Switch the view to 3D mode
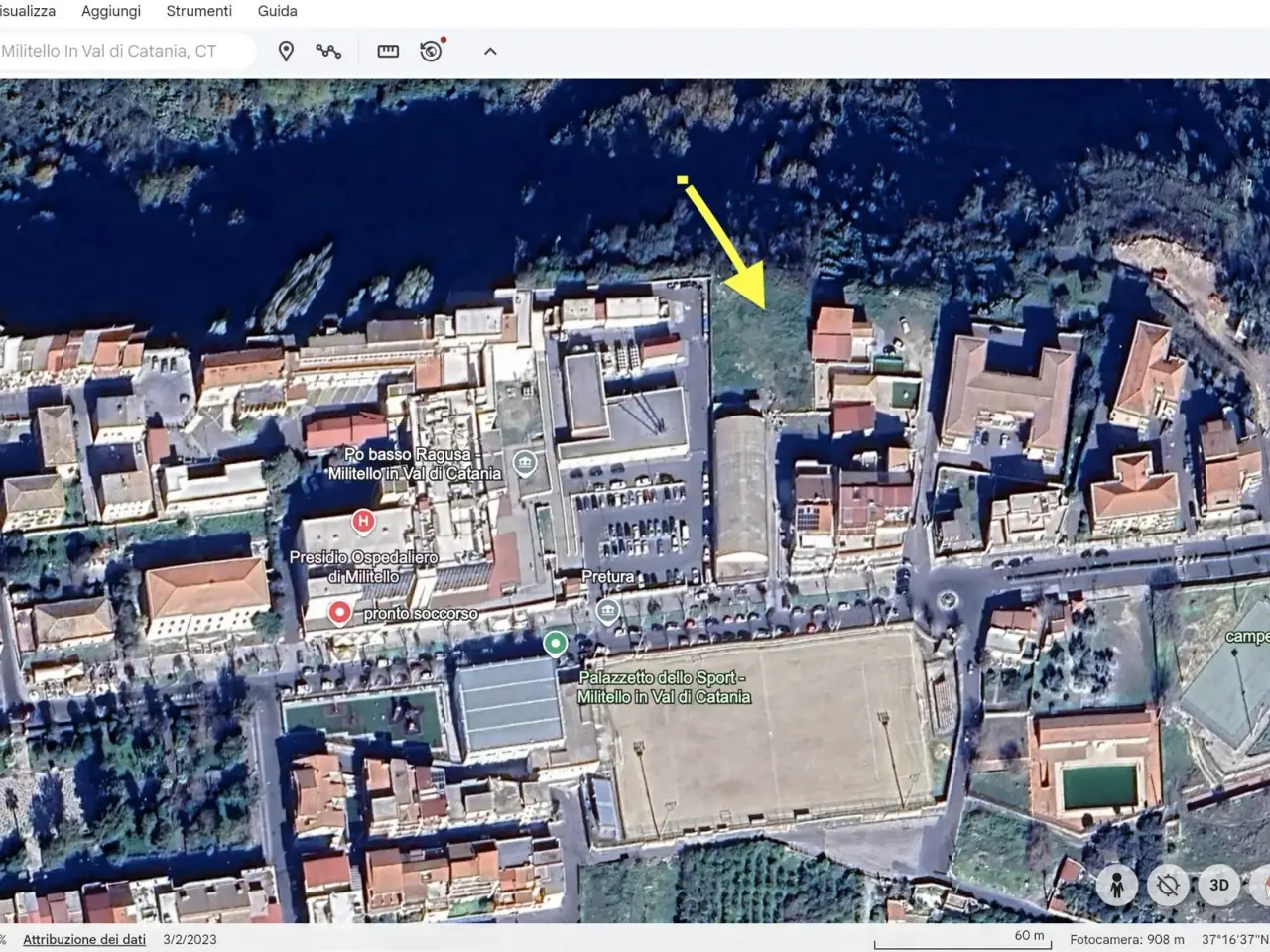 click(1219, 885)
